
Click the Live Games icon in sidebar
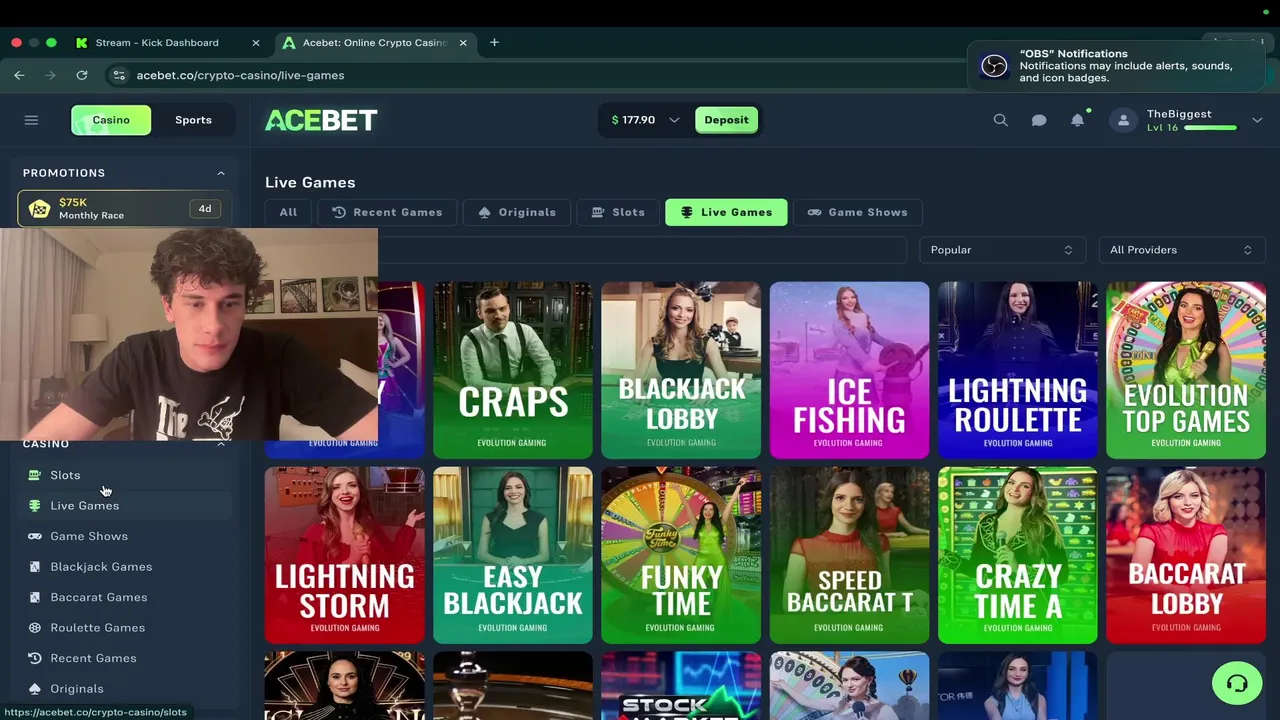35,506
